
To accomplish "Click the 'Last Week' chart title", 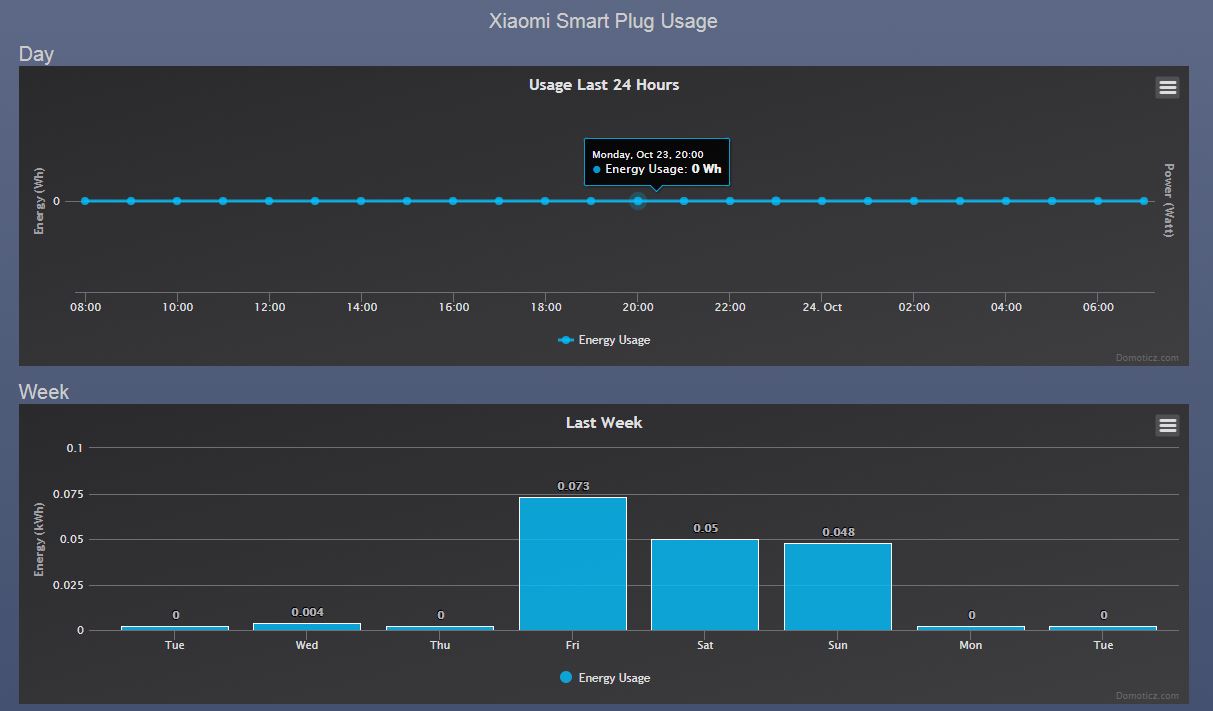I will (604, 423).
